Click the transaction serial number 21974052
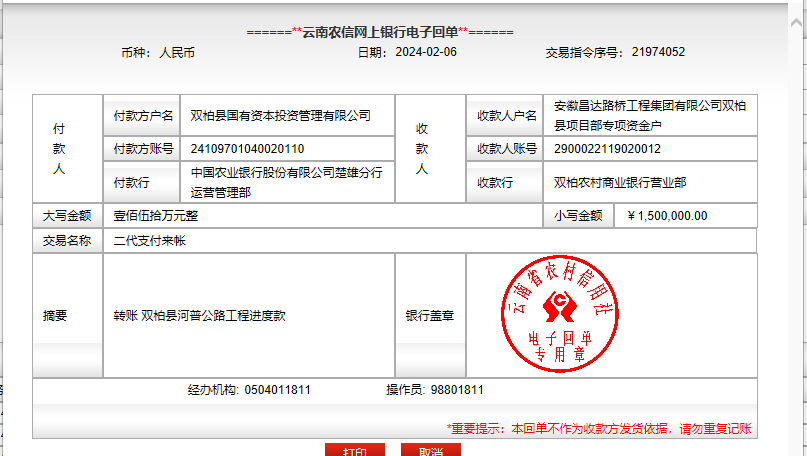This screenshot has height=456, width=807. [658, 52]
